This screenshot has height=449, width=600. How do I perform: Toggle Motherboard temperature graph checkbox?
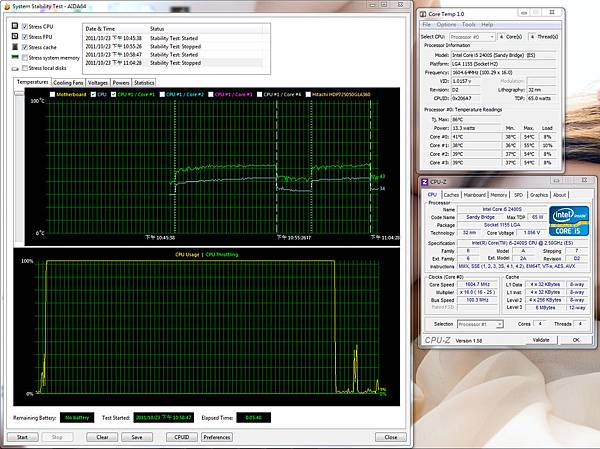pos(52,94)
